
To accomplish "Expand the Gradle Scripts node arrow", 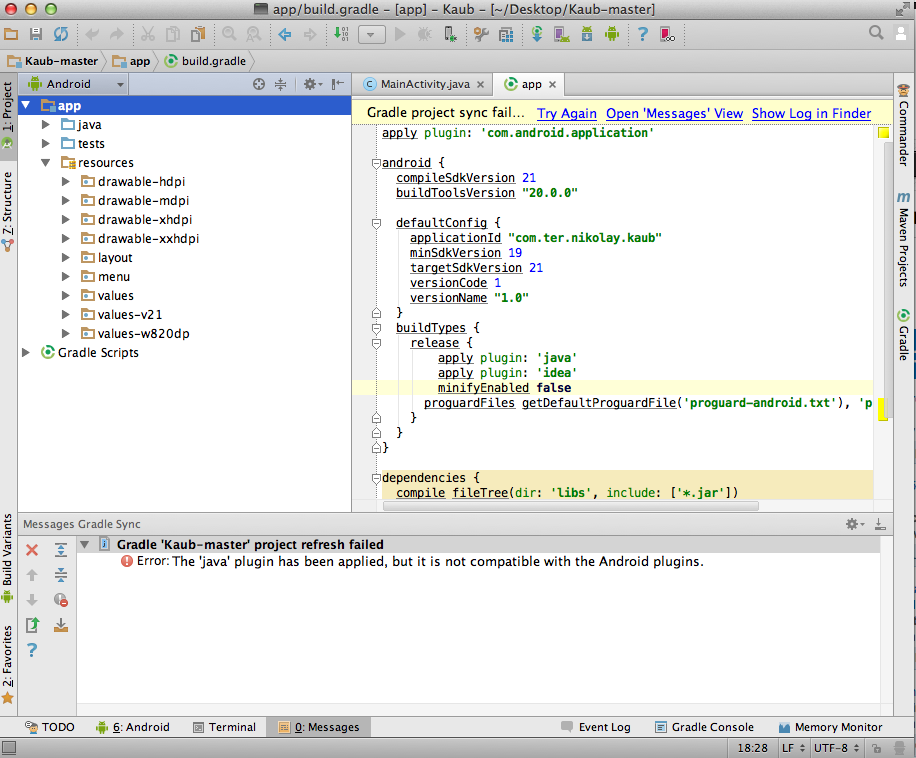I will tap(26, 352).
